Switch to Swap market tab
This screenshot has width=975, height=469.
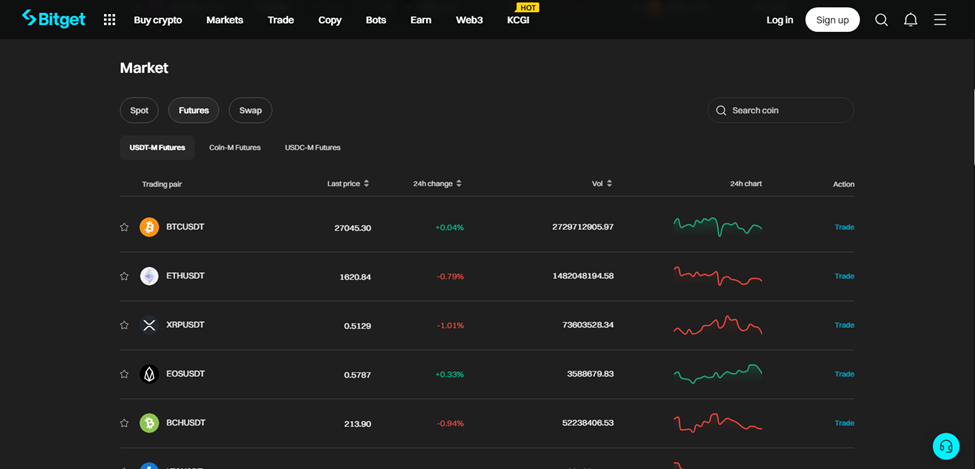251,110
